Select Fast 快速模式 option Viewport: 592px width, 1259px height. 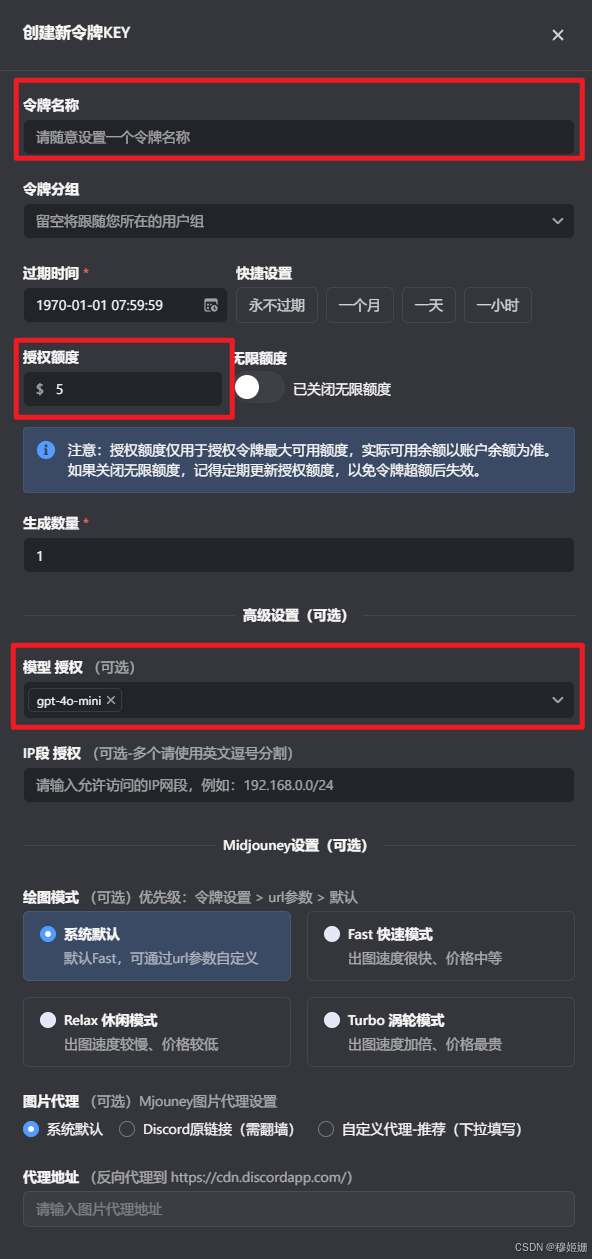pos(440,946)
